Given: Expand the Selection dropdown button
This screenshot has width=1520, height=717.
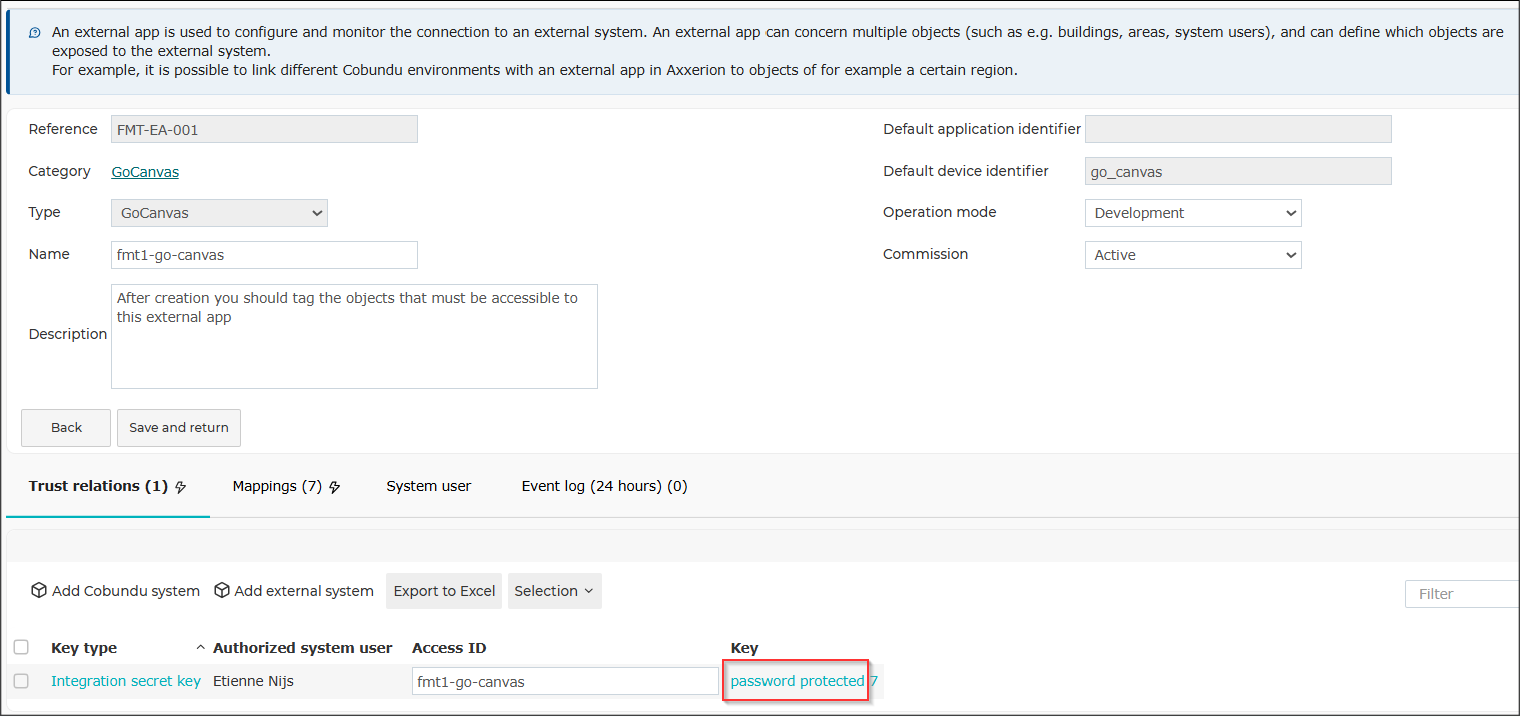Looking at the screenshot, I should pos(554,591).
